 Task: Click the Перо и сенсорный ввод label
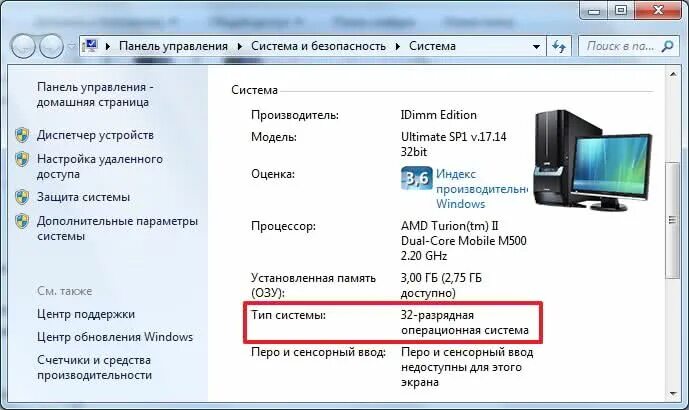coord(319,352)
